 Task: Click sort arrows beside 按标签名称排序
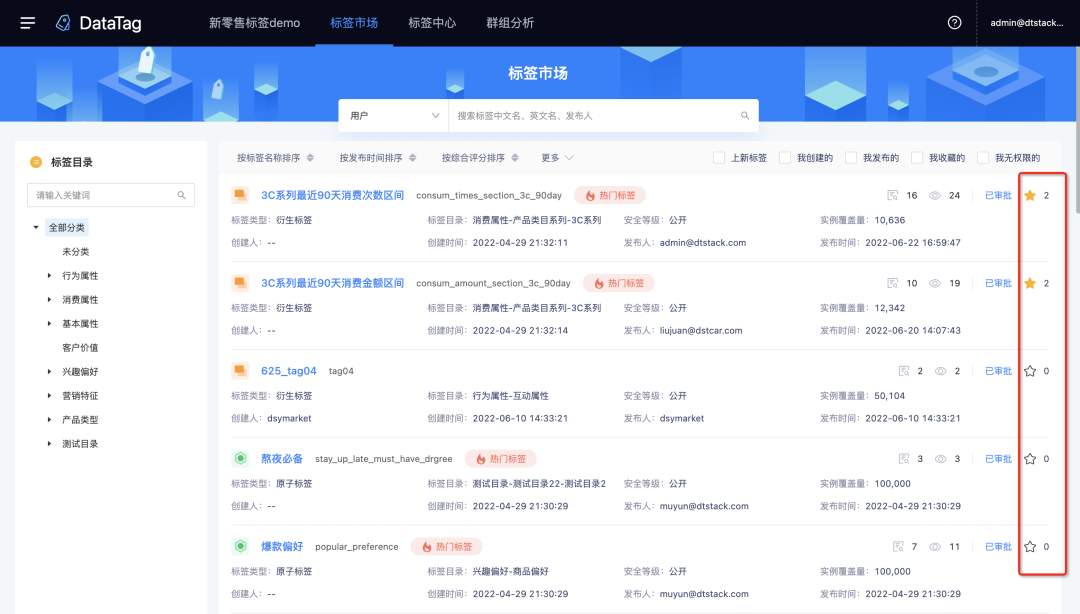tap(310, 158)
